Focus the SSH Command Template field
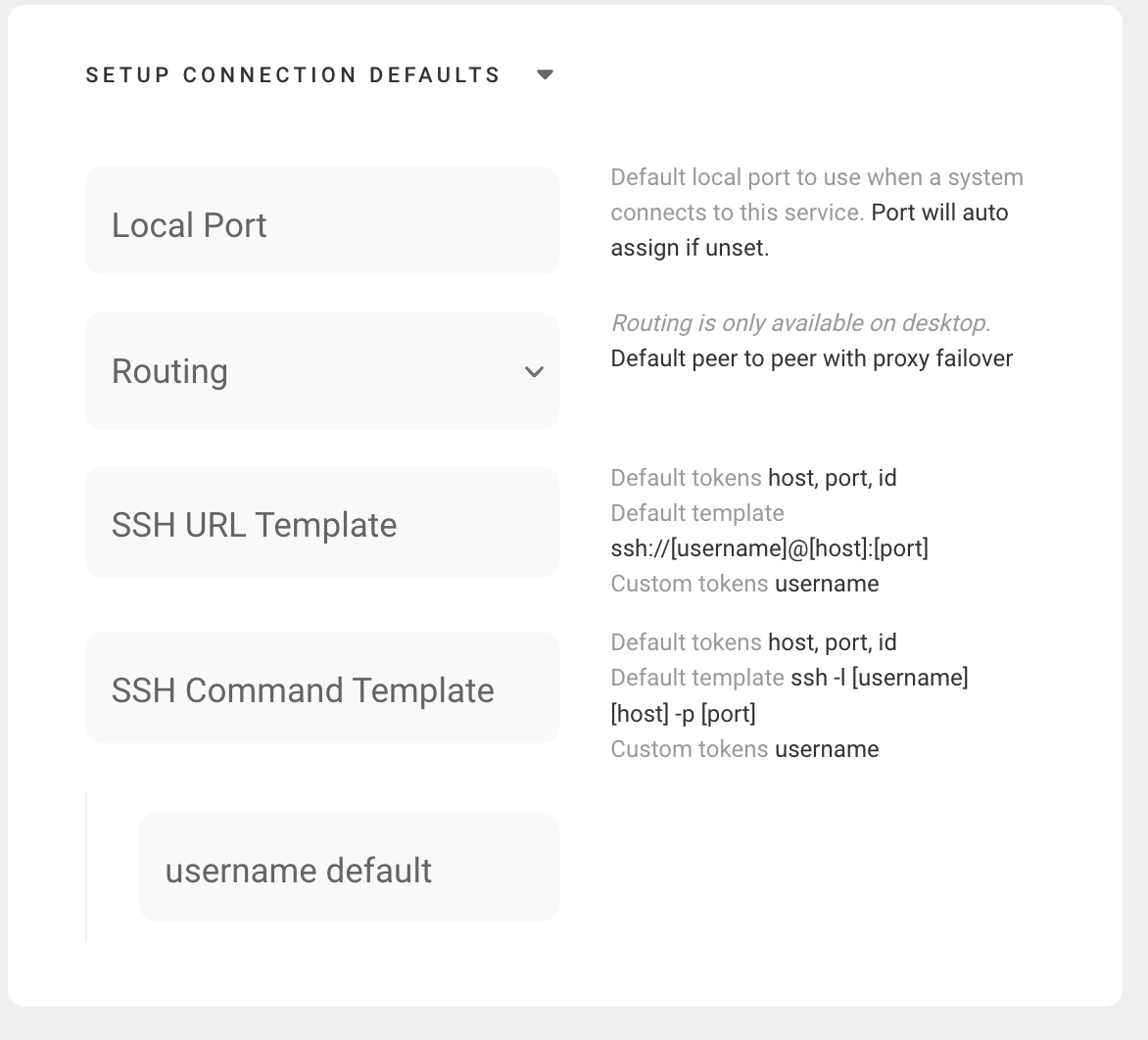The height and width of the screenshot is (1040, 1148). (x=322, y=687)
